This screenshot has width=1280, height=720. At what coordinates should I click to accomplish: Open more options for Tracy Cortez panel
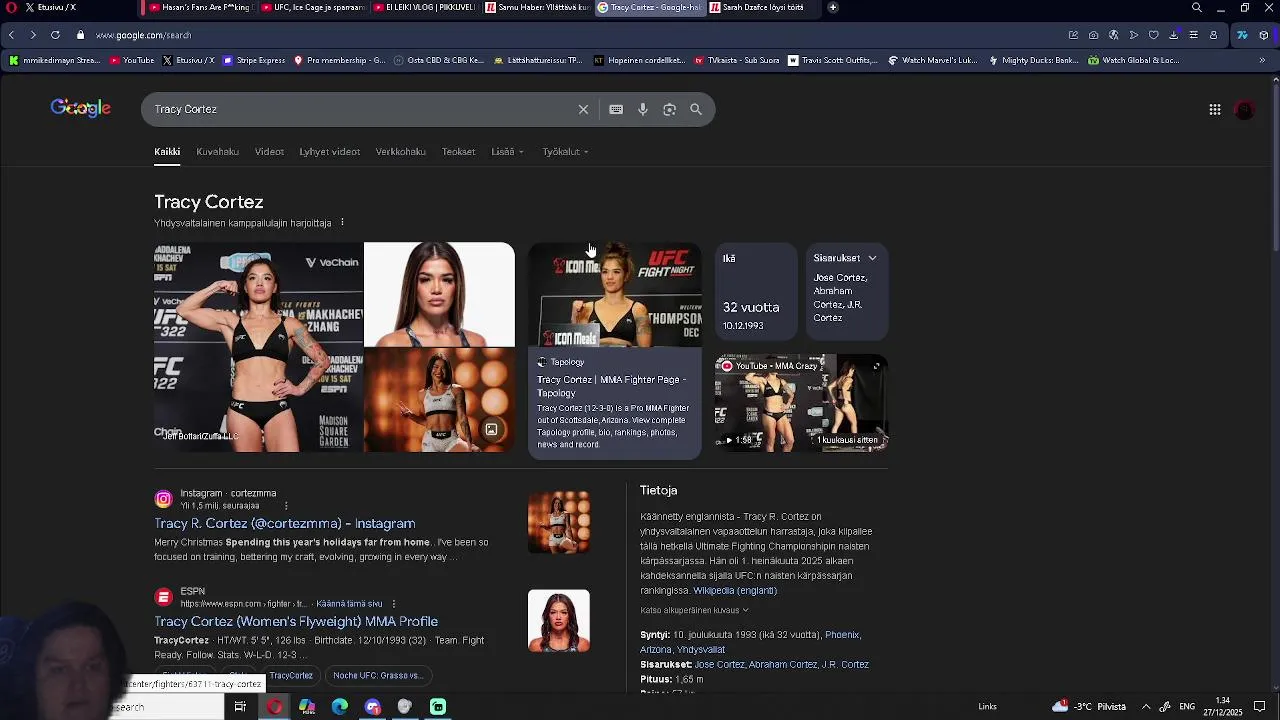[342, 223]
